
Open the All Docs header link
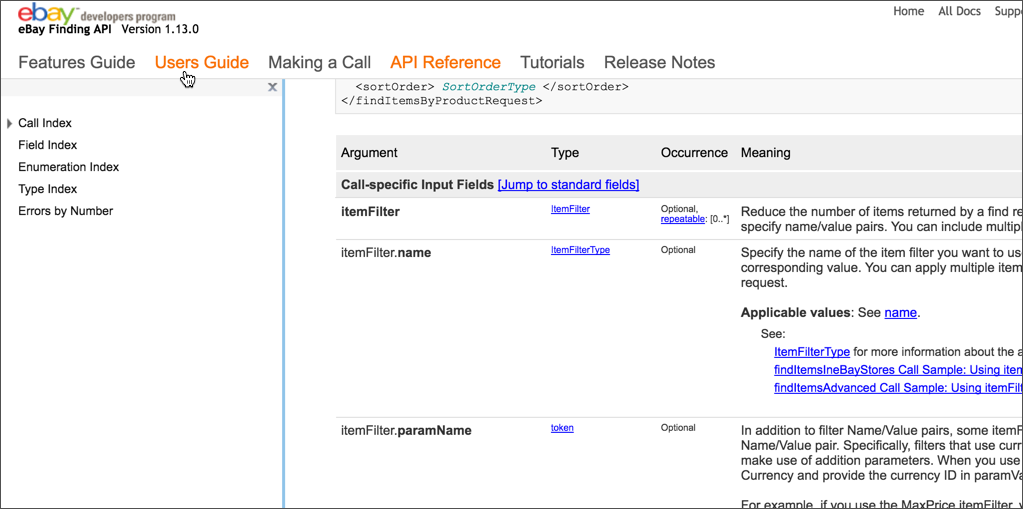pyautogui.click(x=959, y=11)
